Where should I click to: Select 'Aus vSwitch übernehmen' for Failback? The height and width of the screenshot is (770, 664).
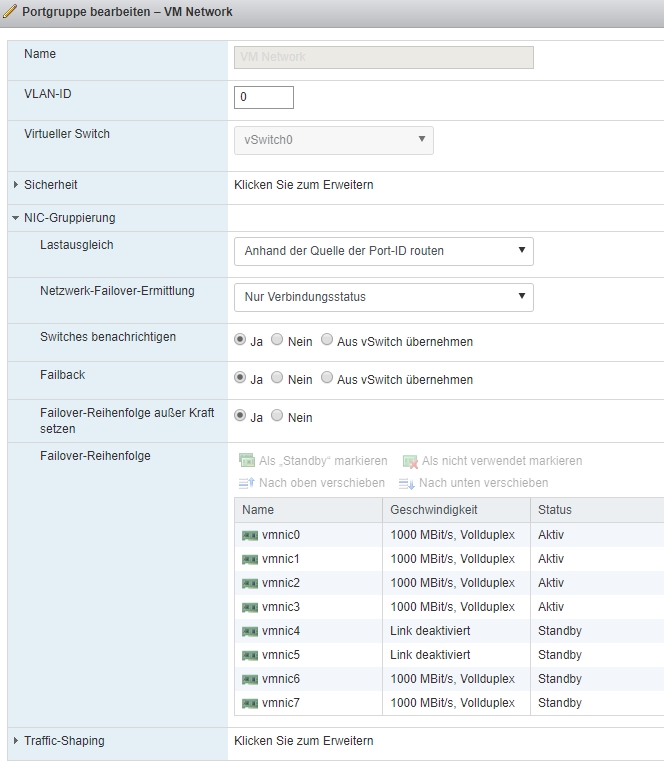(x=328, y=378)
